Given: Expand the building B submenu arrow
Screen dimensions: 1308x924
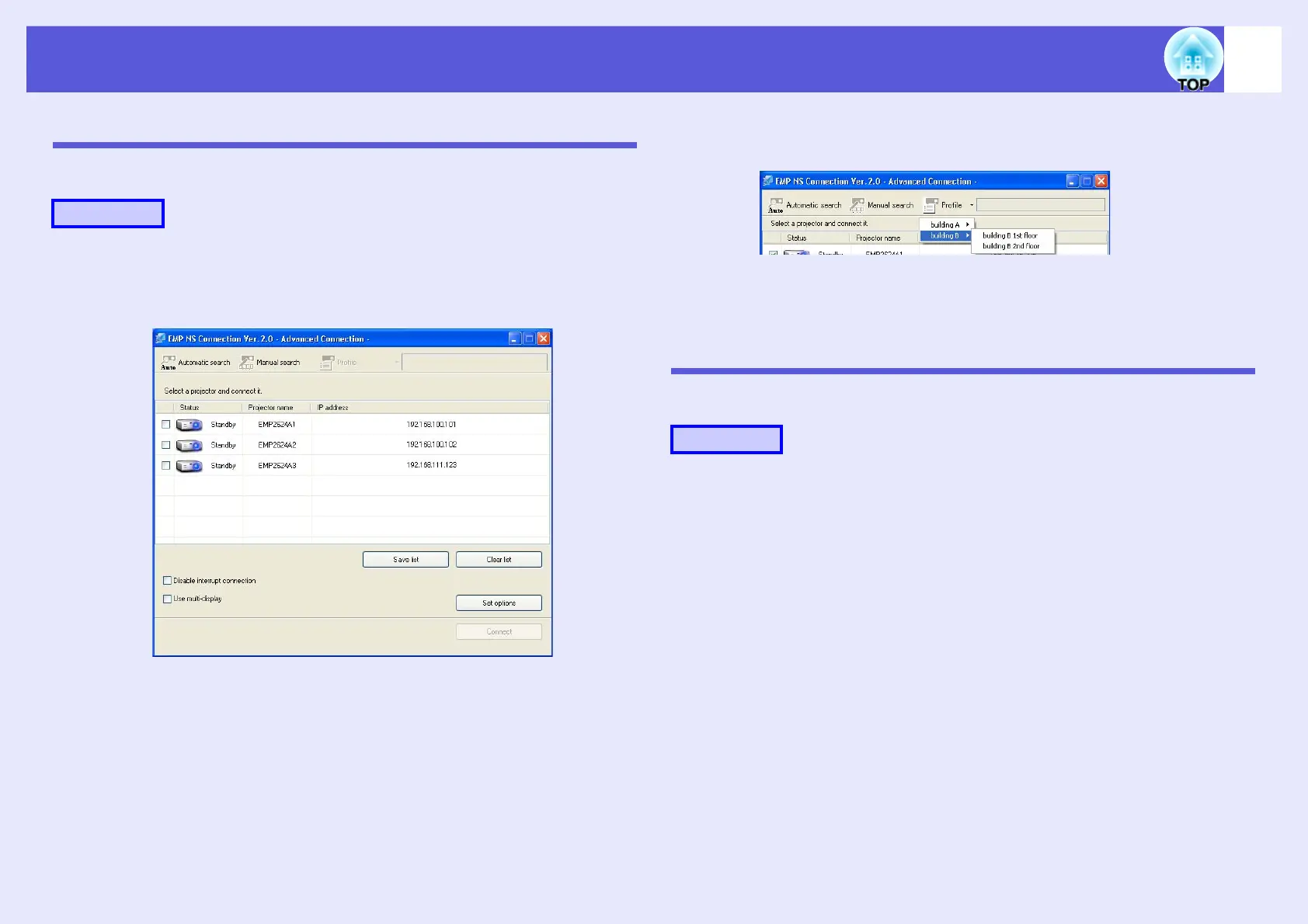Looking at the screenshot, I should click(x=967, y=235).
